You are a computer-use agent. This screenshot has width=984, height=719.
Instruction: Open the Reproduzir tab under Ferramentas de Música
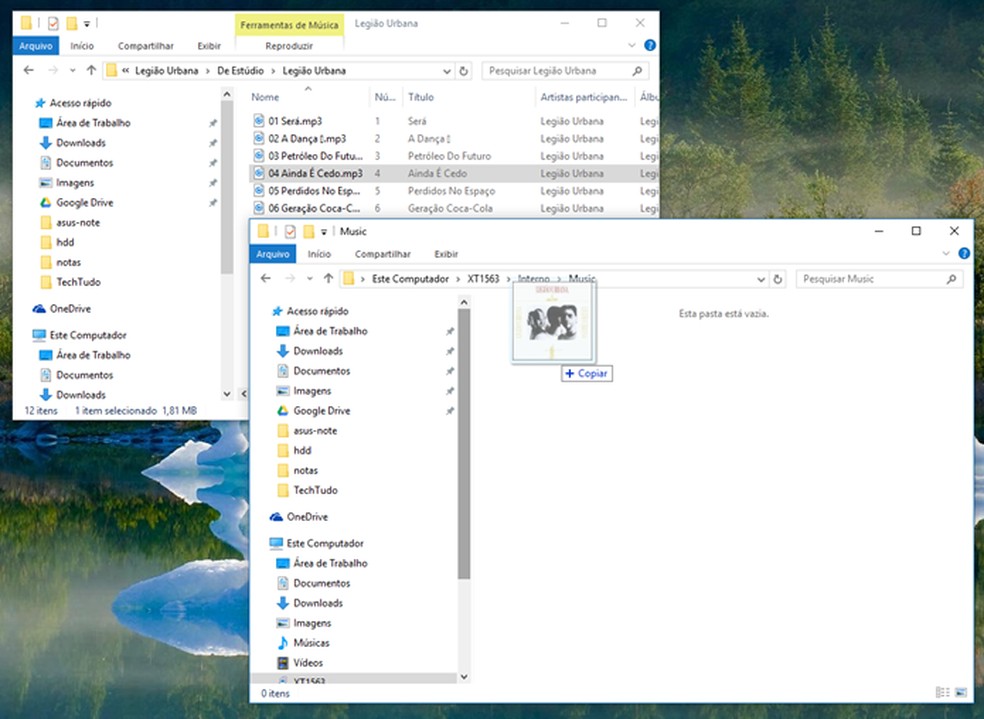click(289, 46)
